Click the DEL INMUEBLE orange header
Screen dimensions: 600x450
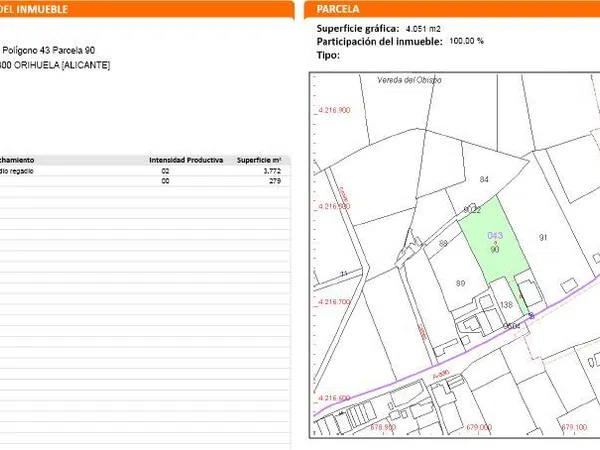point(30,9)
